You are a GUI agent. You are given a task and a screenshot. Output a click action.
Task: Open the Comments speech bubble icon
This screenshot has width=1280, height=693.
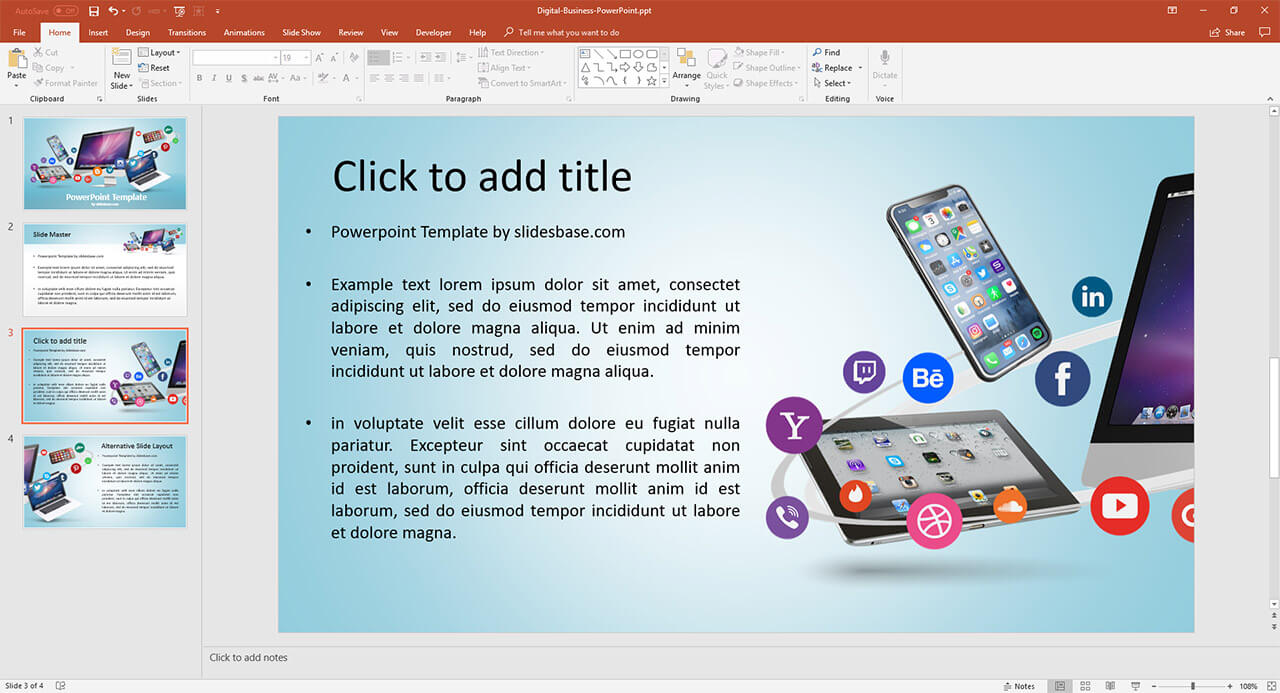(x=1263, y=32)
